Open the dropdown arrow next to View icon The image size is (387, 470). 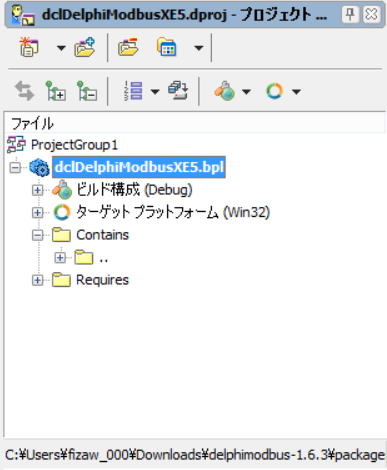click(x=199, y=48)
